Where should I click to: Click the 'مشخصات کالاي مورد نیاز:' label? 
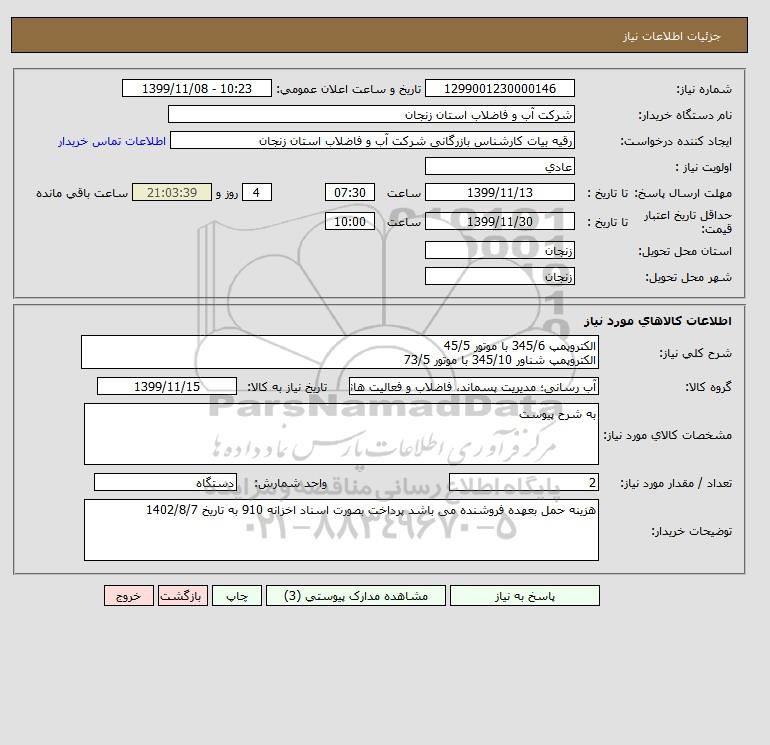(x=667, y=435)
